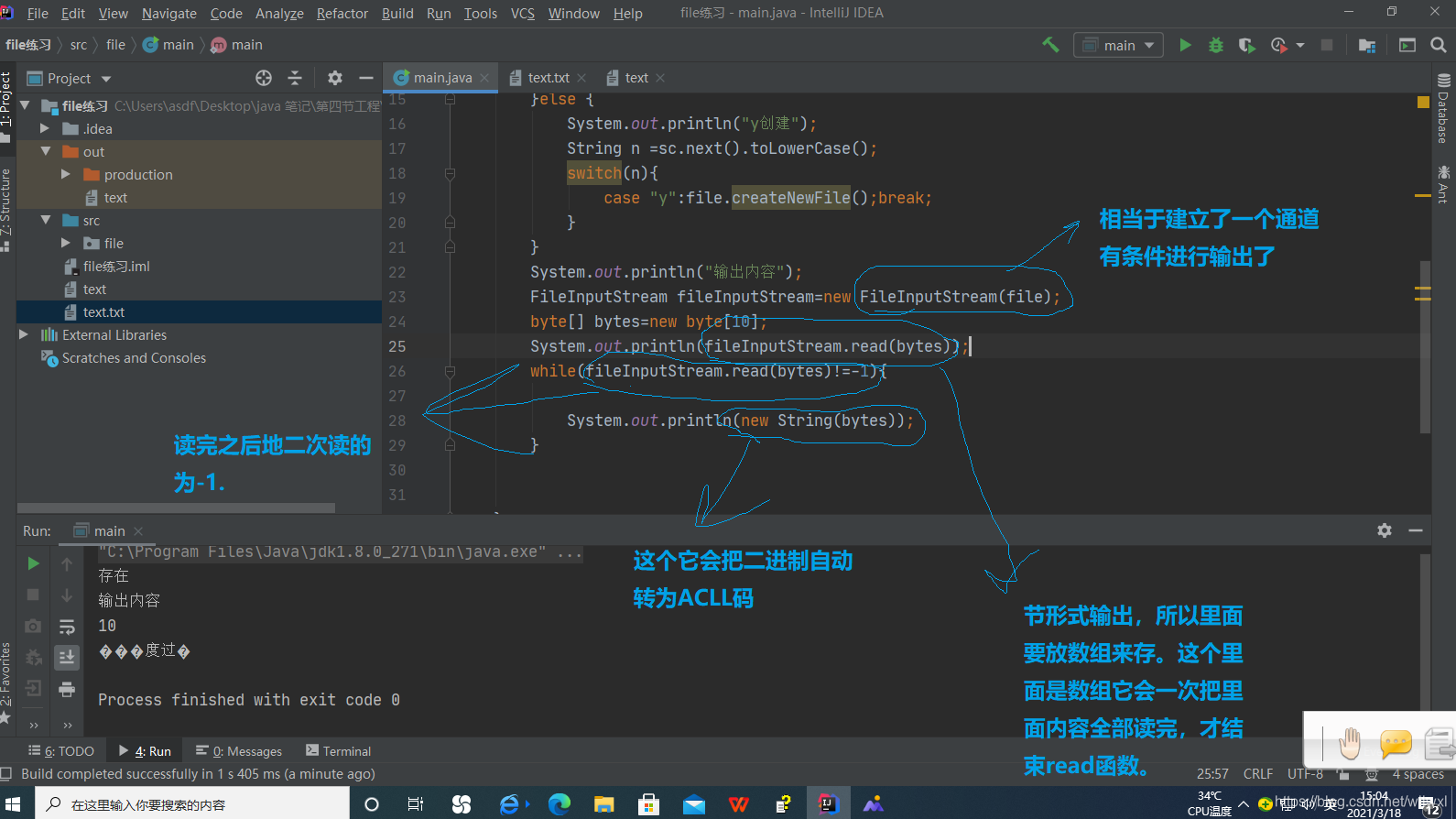This screenshot has width=1456, height=819.
Task: Toggle soft-wrap in Run console
Action: (67, 627)
